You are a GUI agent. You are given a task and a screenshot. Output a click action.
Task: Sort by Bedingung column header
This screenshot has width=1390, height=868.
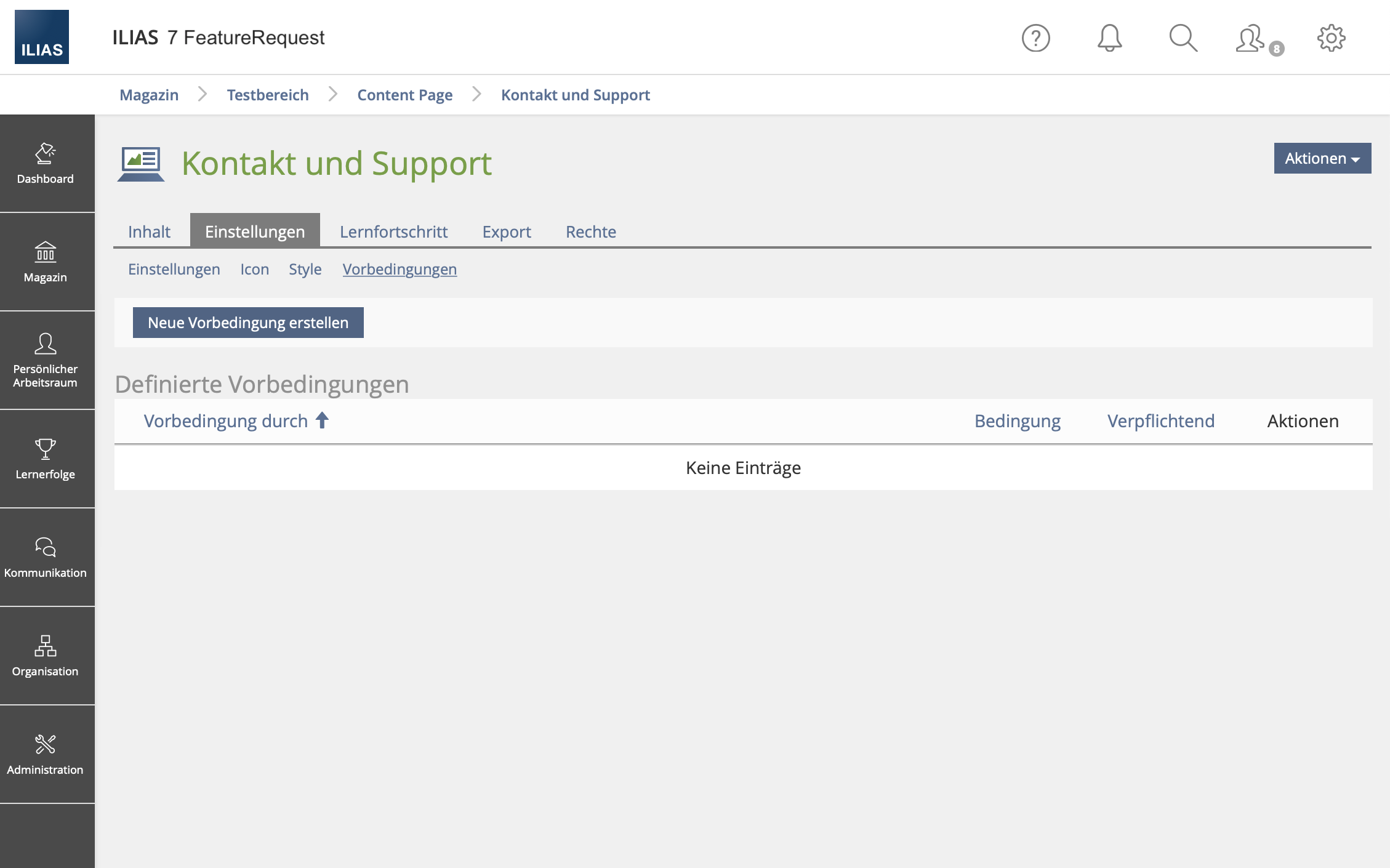coord(1017,421)
